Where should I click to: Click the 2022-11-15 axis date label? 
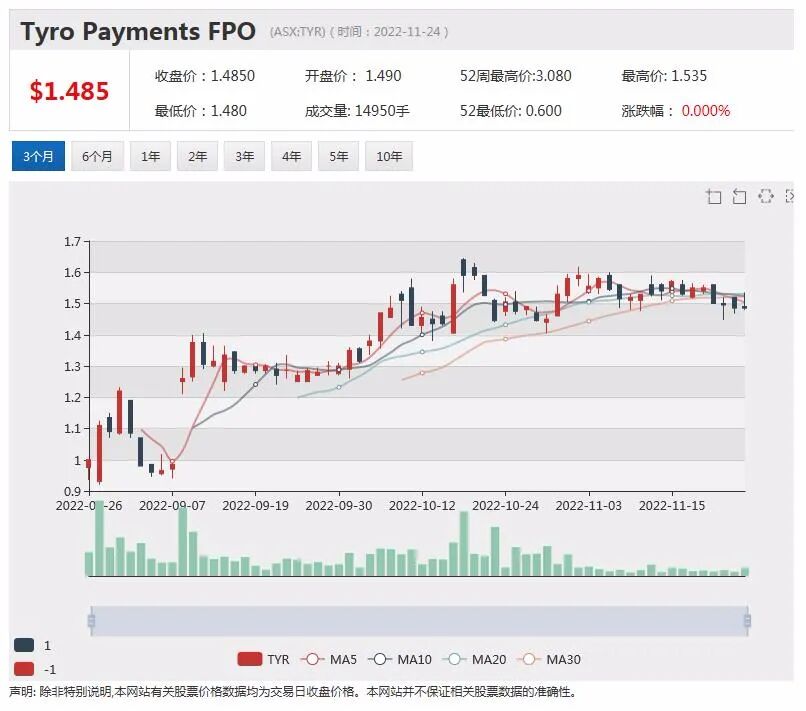672,505
